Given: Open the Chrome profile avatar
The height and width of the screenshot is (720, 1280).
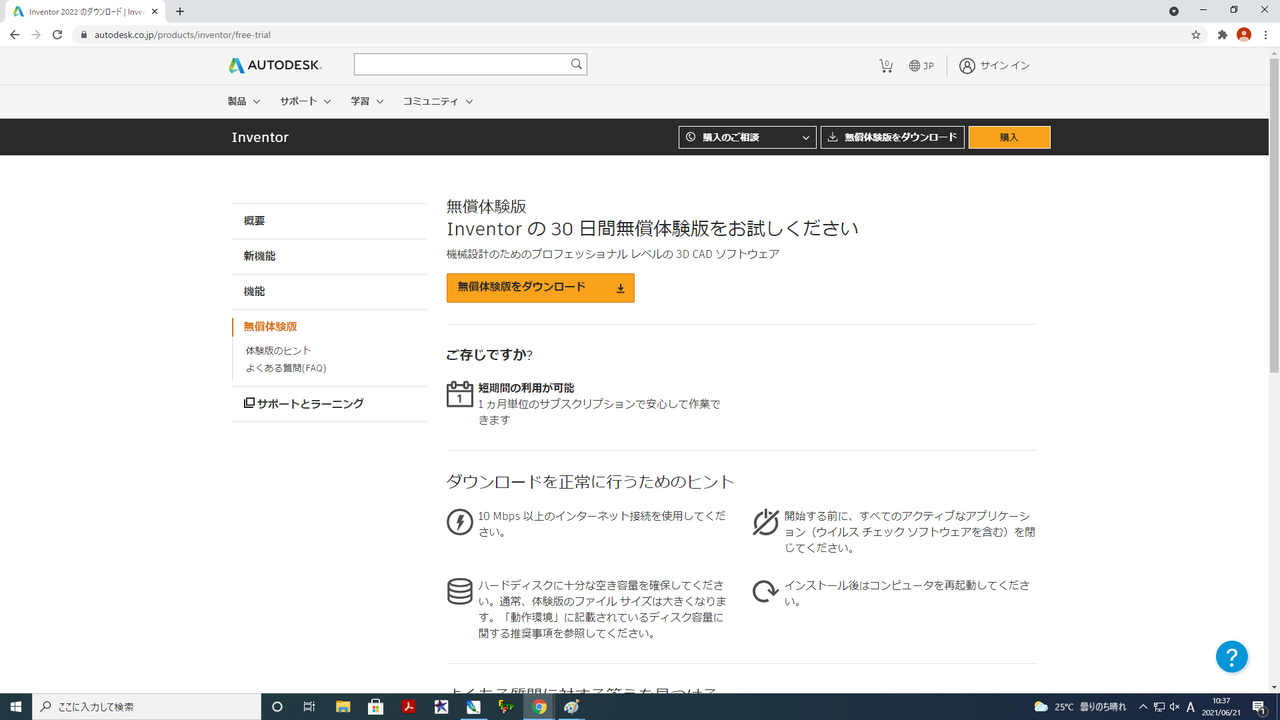Looking at the screenshot, I should click(x=1244, y=34).
